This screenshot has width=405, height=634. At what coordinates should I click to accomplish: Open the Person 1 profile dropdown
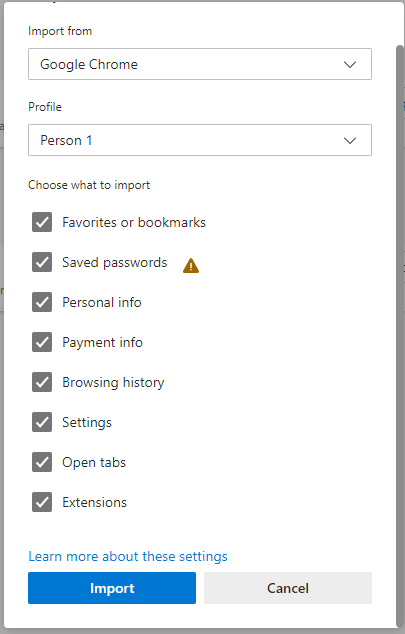click(x=200, y=140)
